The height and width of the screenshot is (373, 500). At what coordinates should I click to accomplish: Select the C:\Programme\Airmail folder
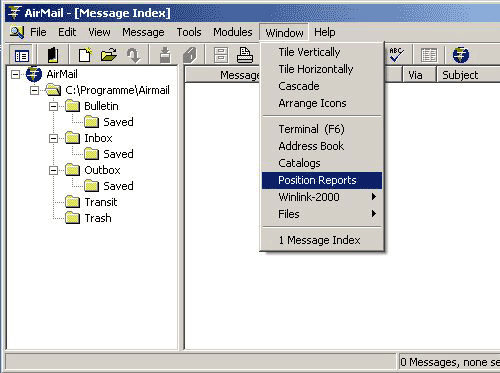(117, 90)
